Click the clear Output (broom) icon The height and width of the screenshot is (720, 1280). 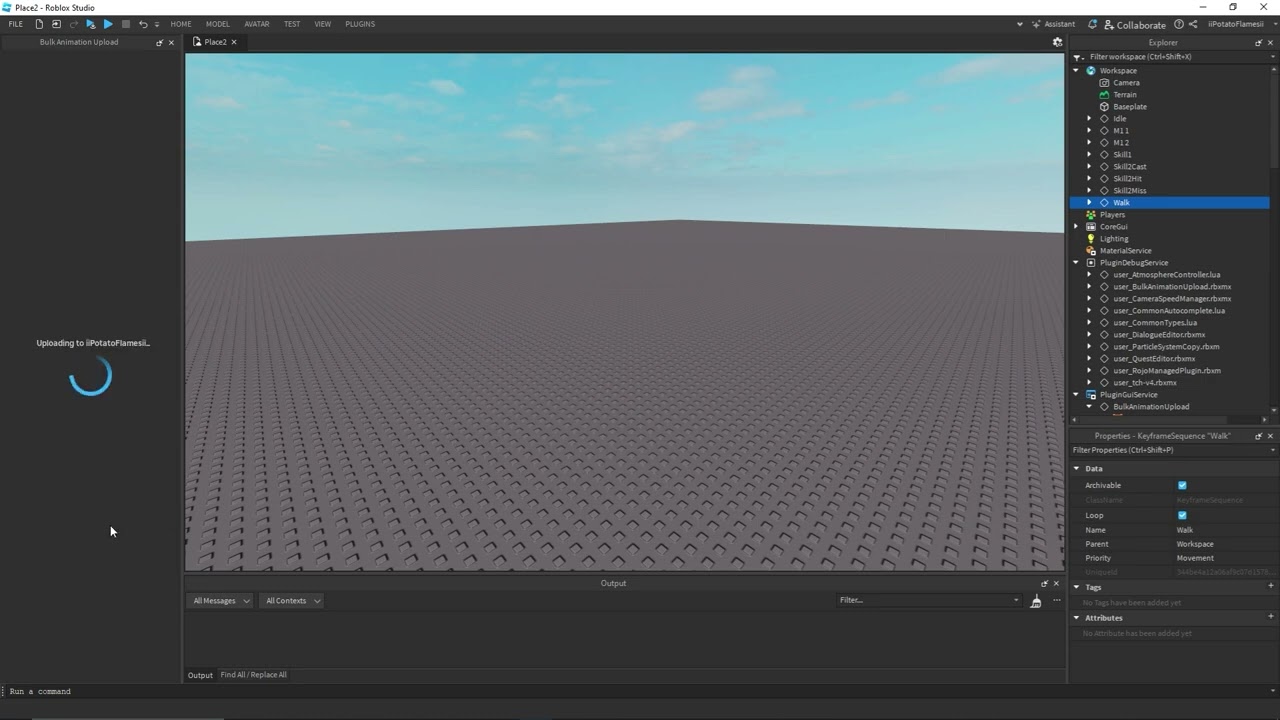[1036, 601]
